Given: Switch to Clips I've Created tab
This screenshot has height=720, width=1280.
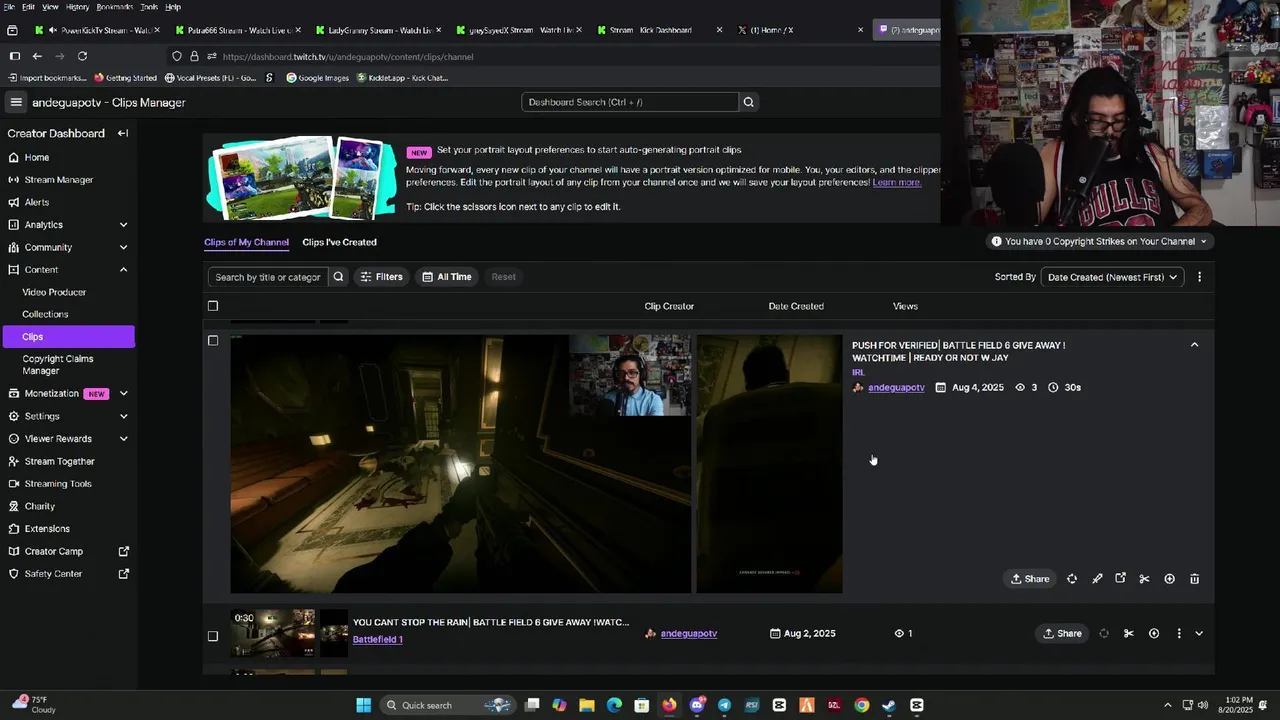Looking at the screenshot, I should [x=339, y=242].
